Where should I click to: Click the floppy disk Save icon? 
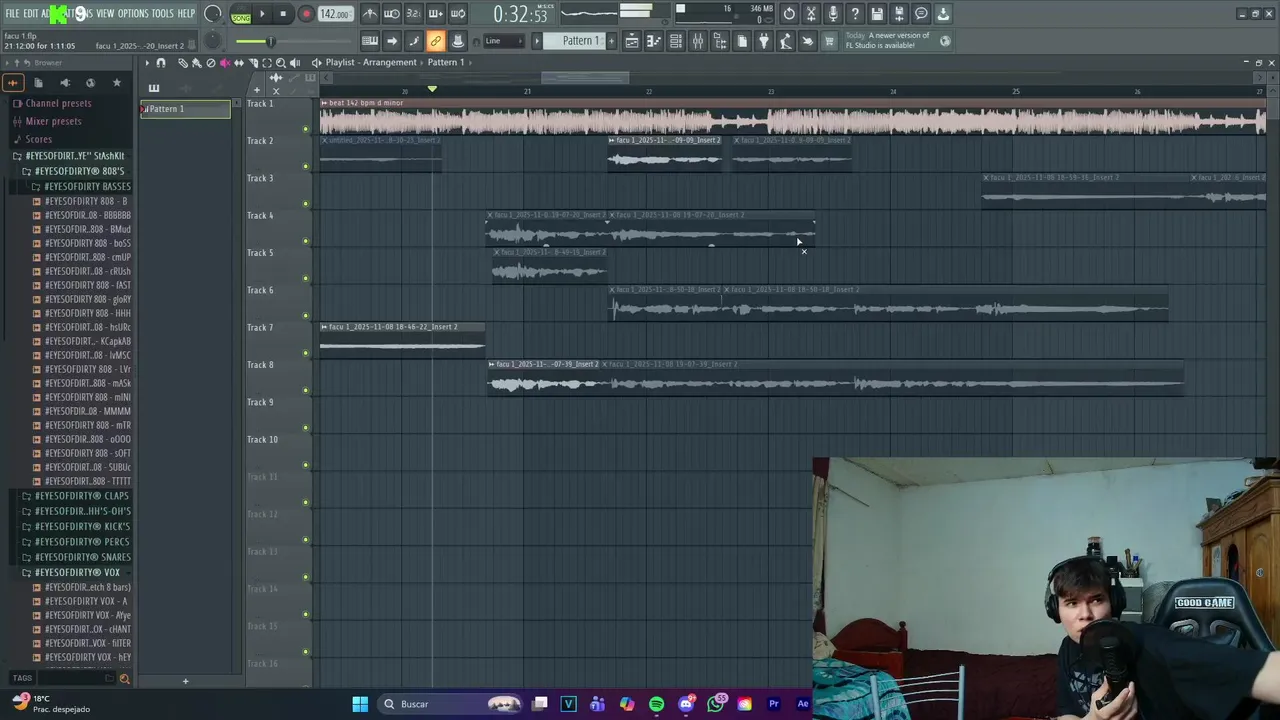click(x=877, y=14)
